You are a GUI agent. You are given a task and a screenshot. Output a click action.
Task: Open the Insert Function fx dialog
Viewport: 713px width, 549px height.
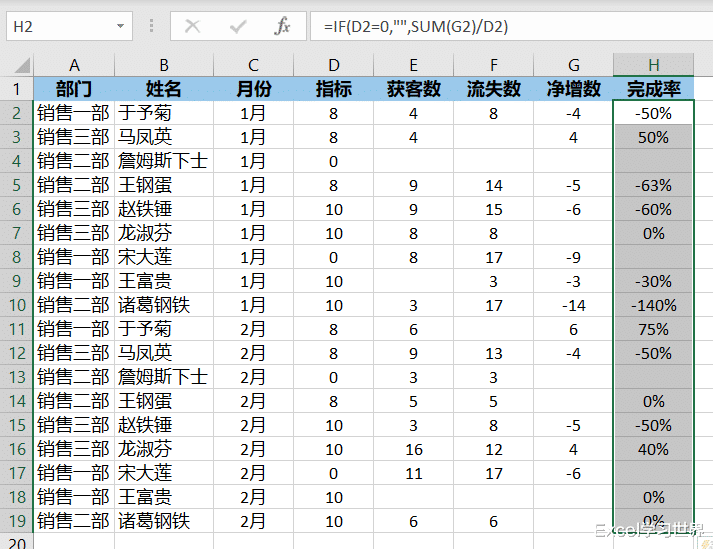(282, 26)
